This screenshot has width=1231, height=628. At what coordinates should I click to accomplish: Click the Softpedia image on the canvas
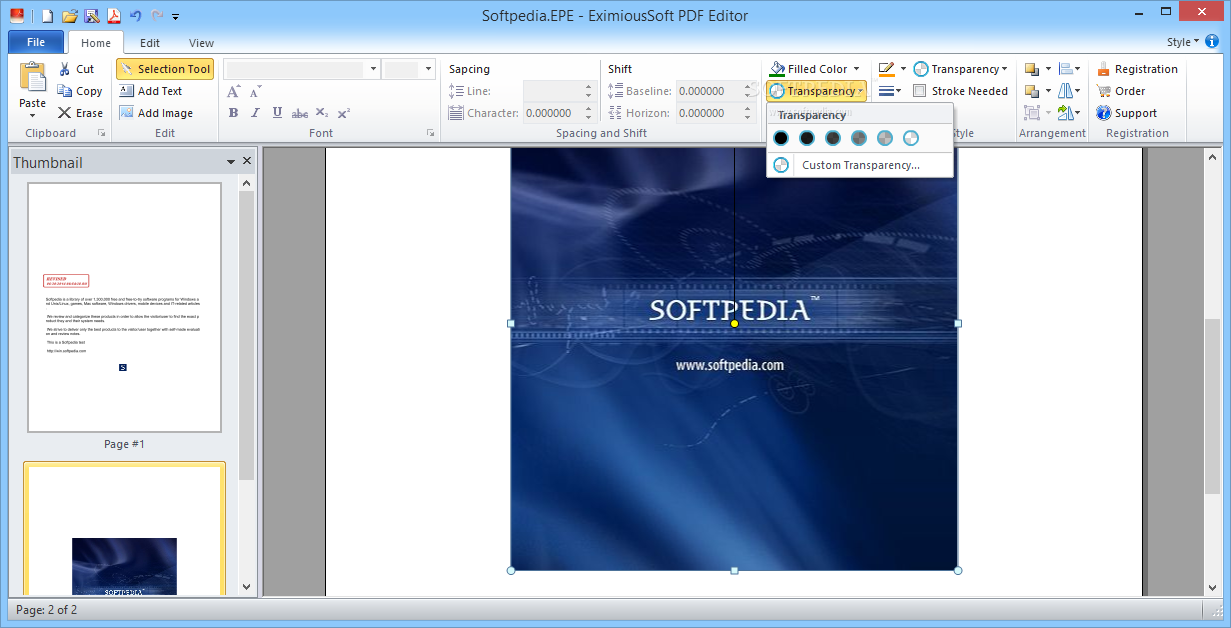coord(734,360)
